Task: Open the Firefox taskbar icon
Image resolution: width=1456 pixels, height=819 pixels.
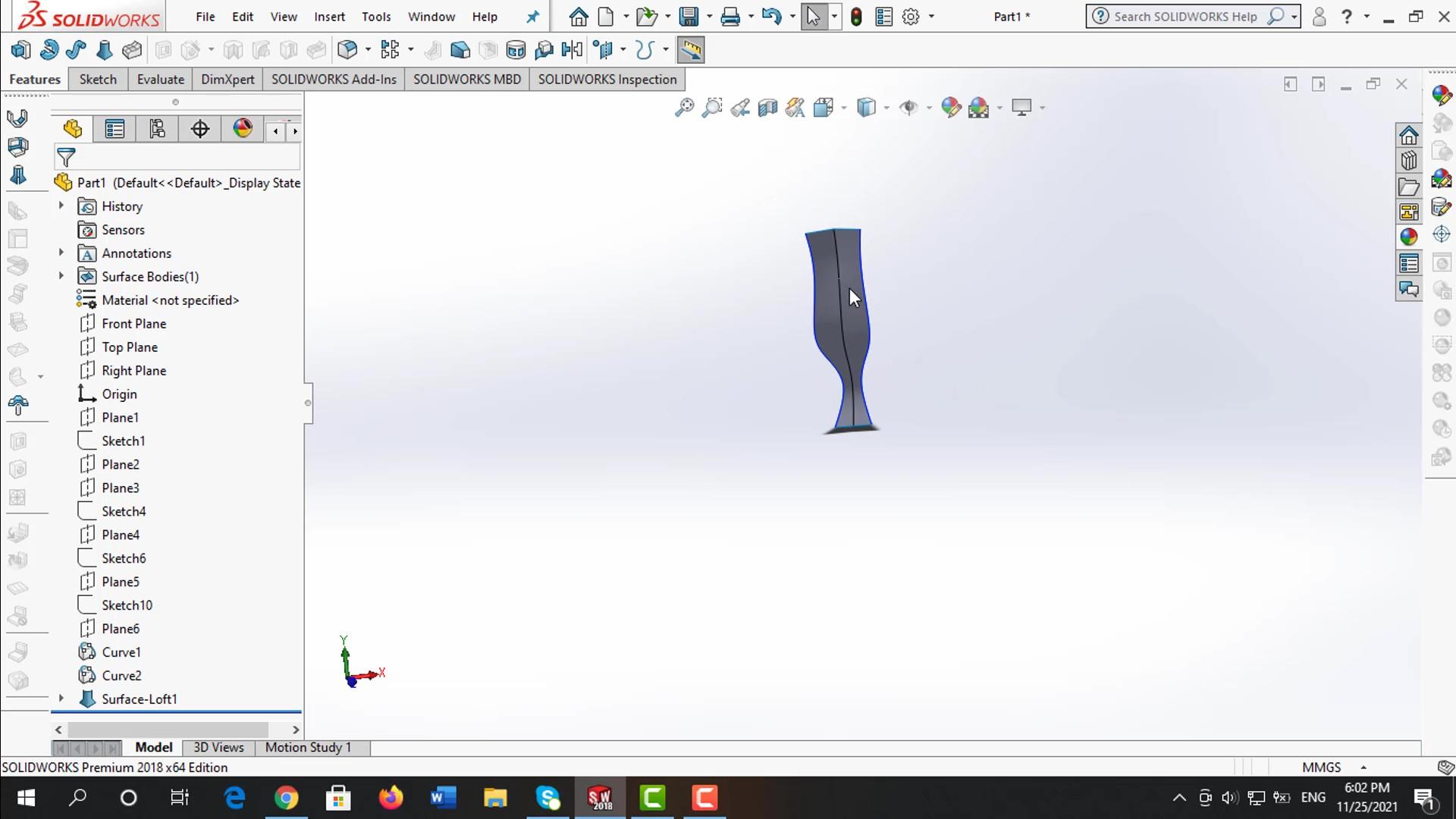Action: (x=391, y=798)
